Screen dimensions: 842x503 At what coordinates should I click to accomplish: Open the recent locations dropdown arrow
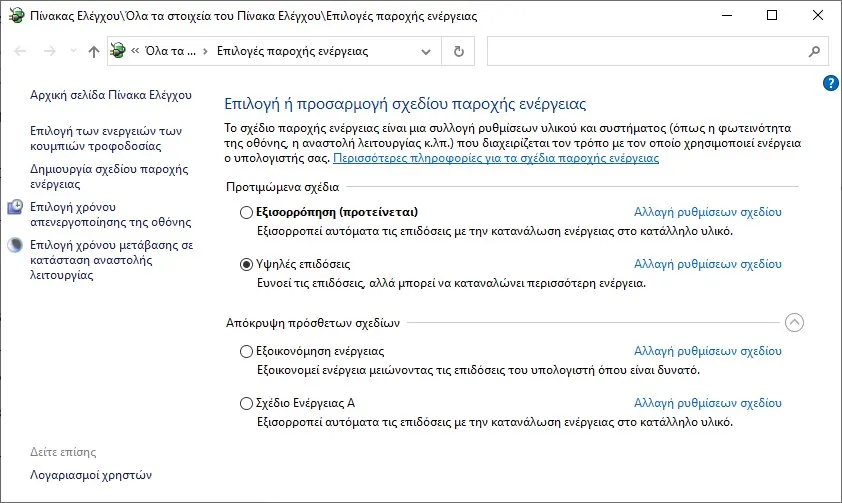click(70, 52)
